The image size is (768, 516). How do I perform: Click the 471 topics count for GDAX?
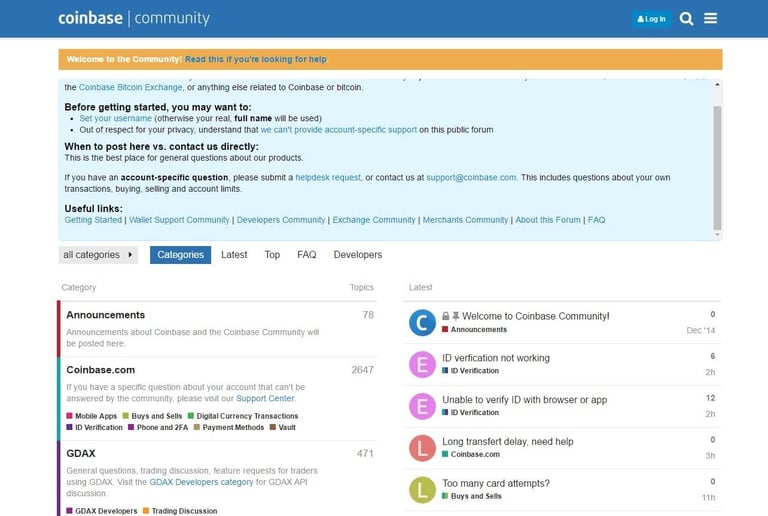click(x=365, y=454)
